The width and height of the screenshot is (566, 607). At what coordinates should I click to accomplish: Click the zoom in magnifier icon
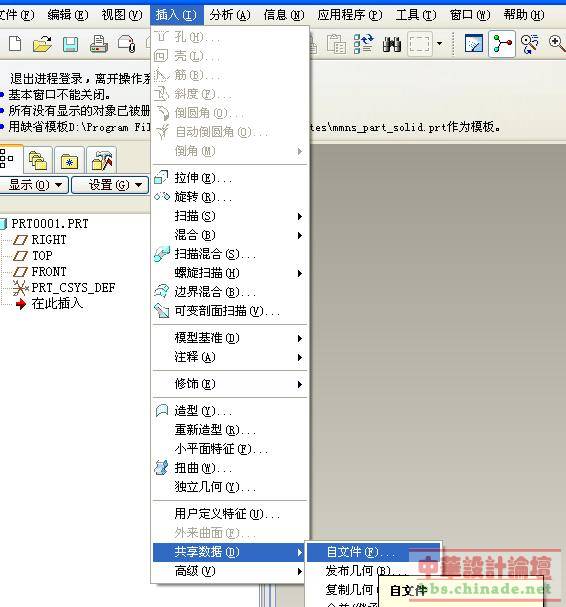tap(557, 43)
